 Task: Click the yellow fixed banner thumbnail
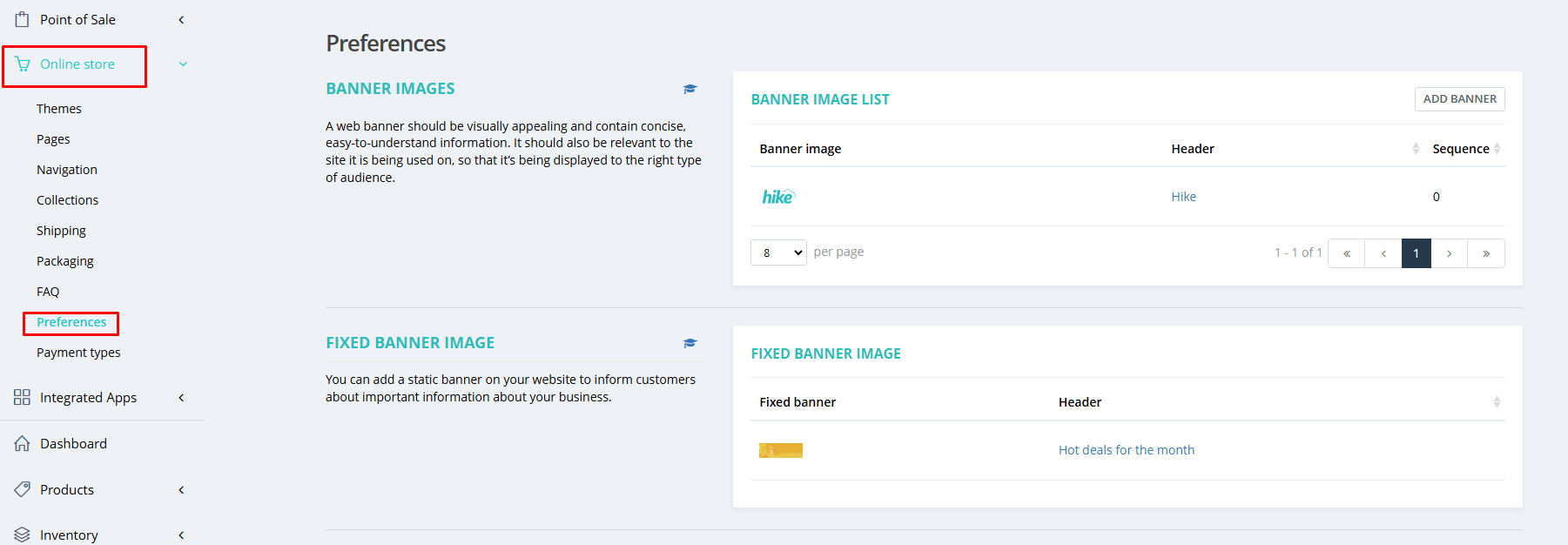[780, 450]
